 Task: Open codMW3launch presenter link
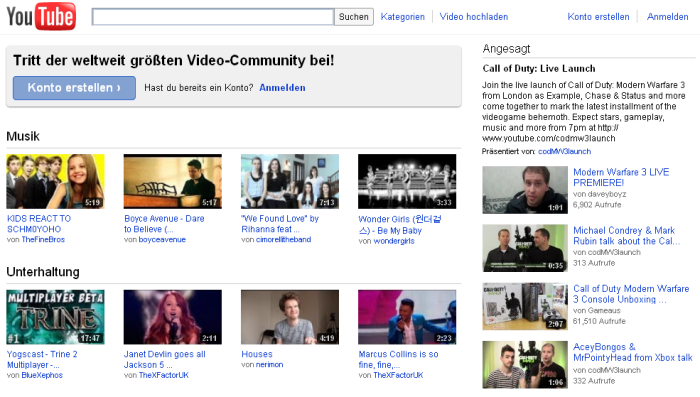564,151
